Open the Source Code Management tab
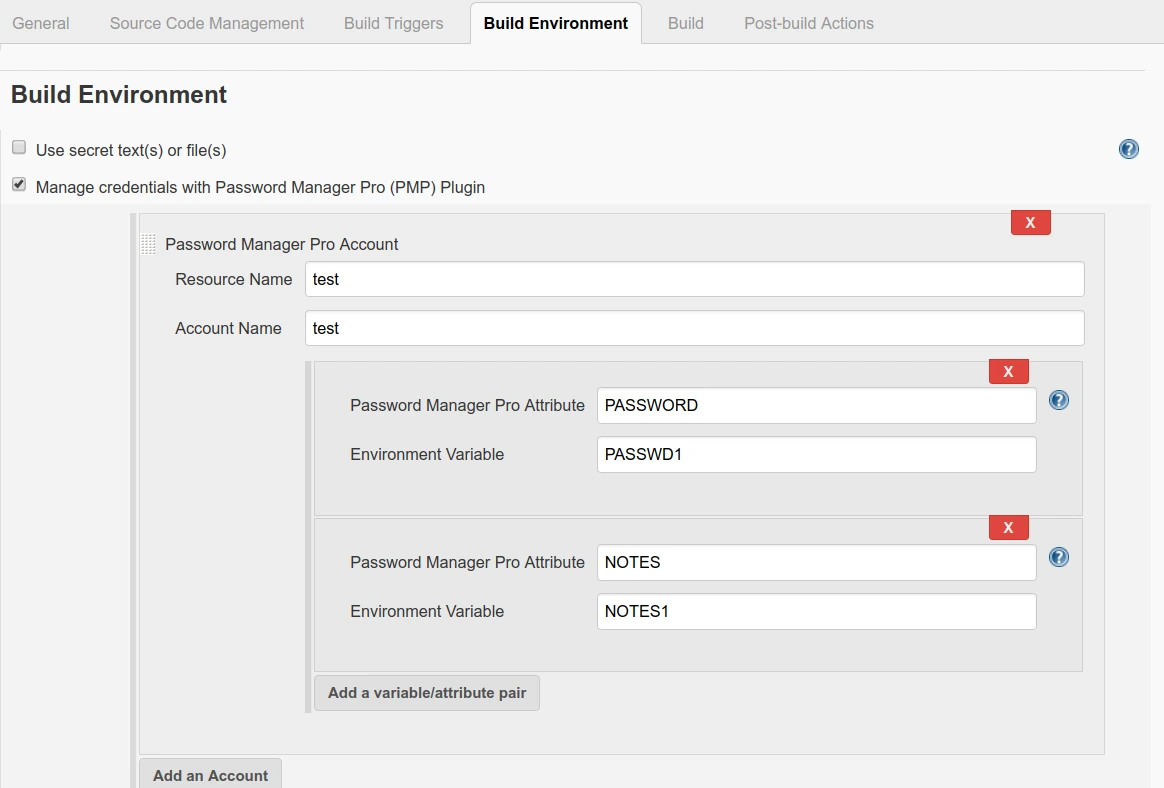Screen dimensions: 1164x788 click(x=205, y=22)
